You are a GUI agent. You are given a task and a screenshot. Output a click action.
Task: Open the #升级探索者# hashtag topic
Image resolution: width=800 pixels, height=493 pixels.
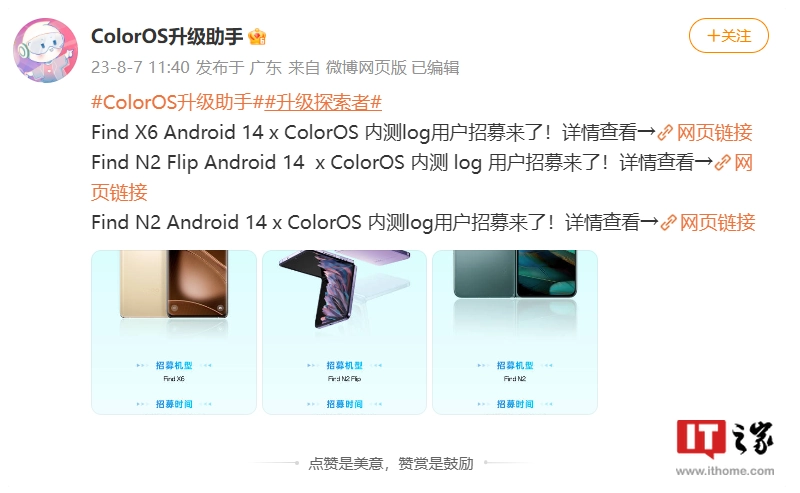tap(323, 102)
